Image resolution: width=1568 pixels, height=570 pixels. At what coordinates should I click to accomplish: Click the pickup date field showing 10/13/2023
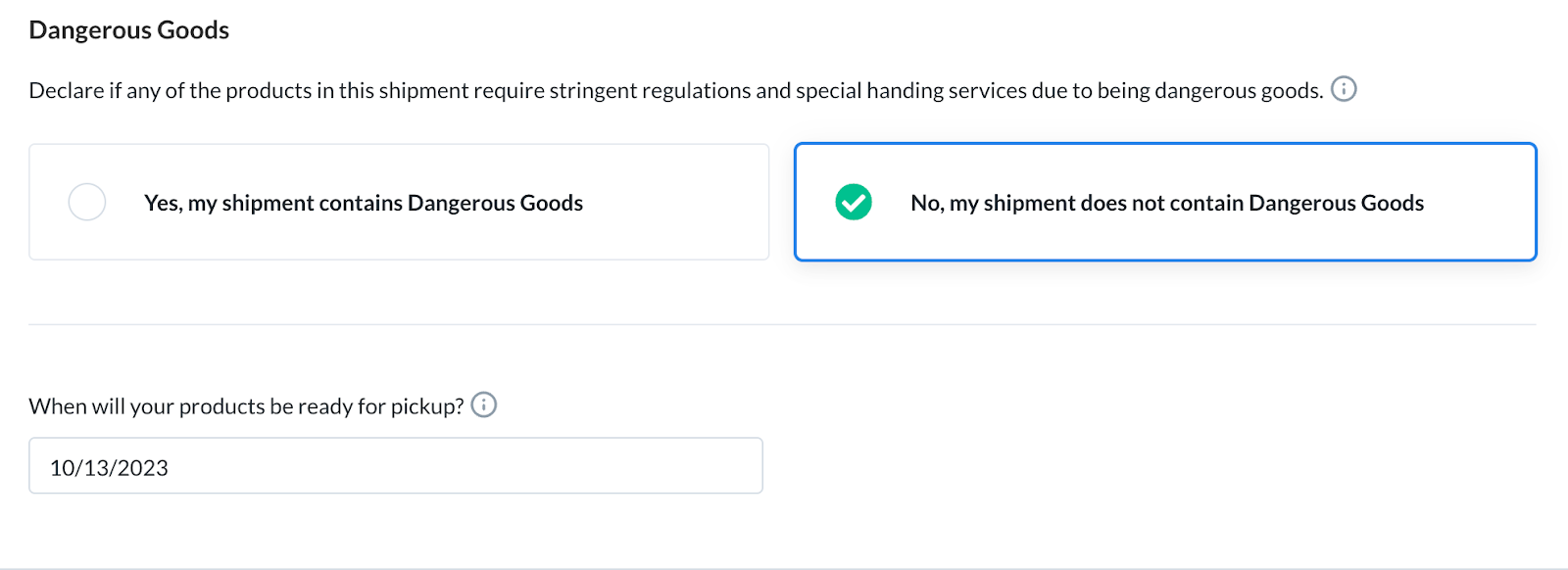pos(396,465)
